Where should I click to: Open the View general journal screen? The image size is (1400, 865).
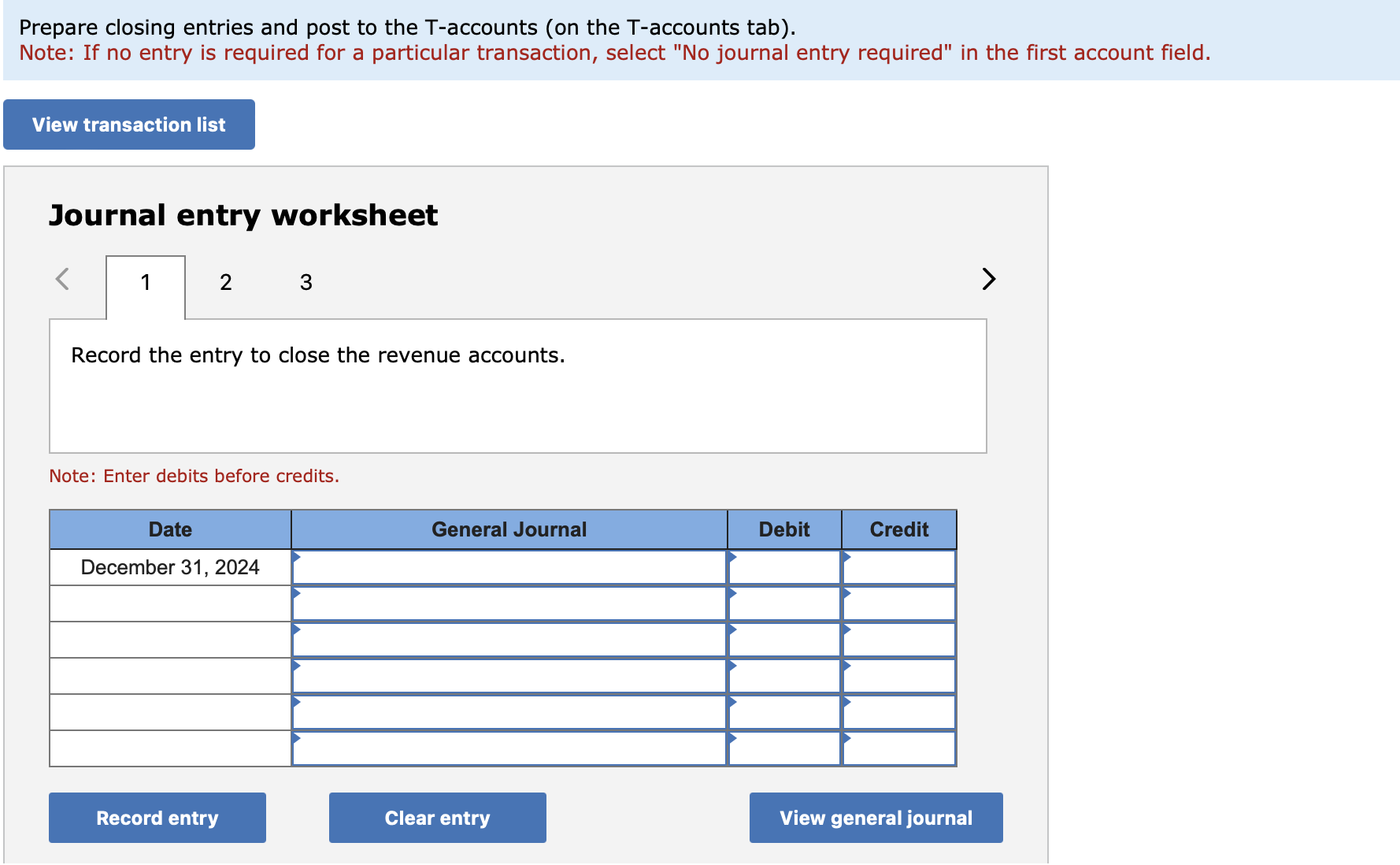pyautogui.click(x=875, y=818)
